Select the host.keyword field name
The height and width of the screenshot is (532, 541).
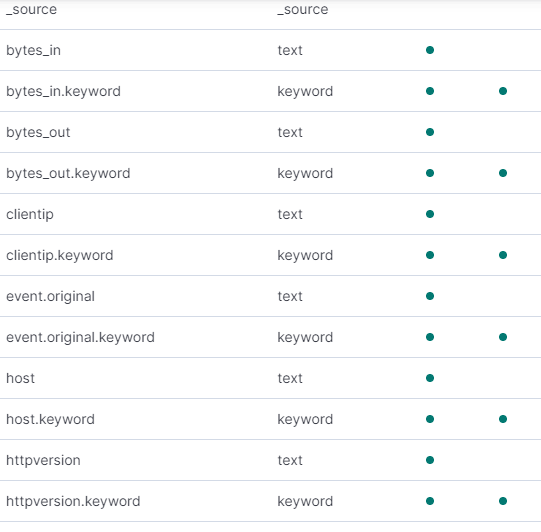[50, 420]
